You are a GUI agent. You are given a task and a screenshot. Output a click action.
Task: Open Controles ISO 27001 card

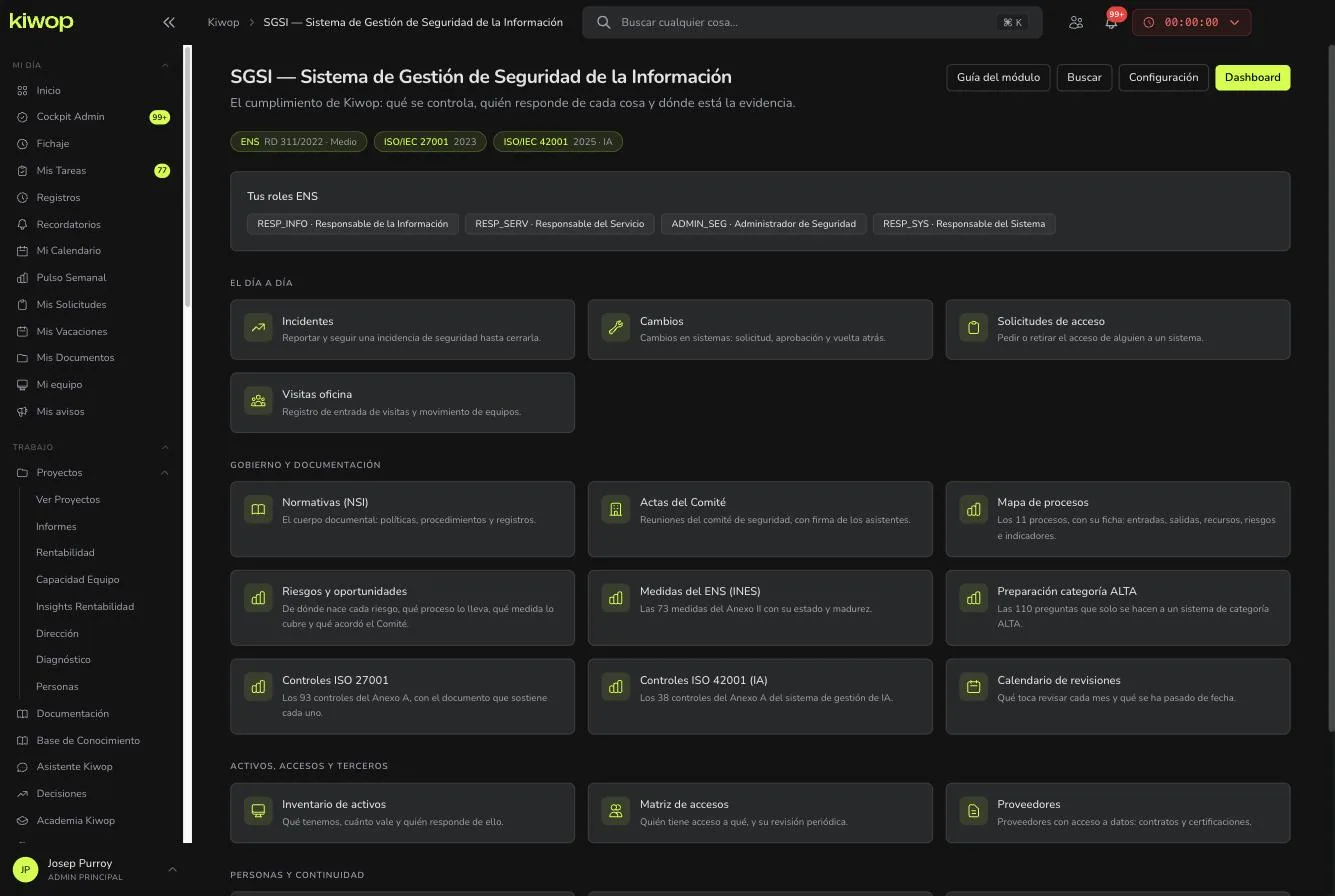[402, 696]
